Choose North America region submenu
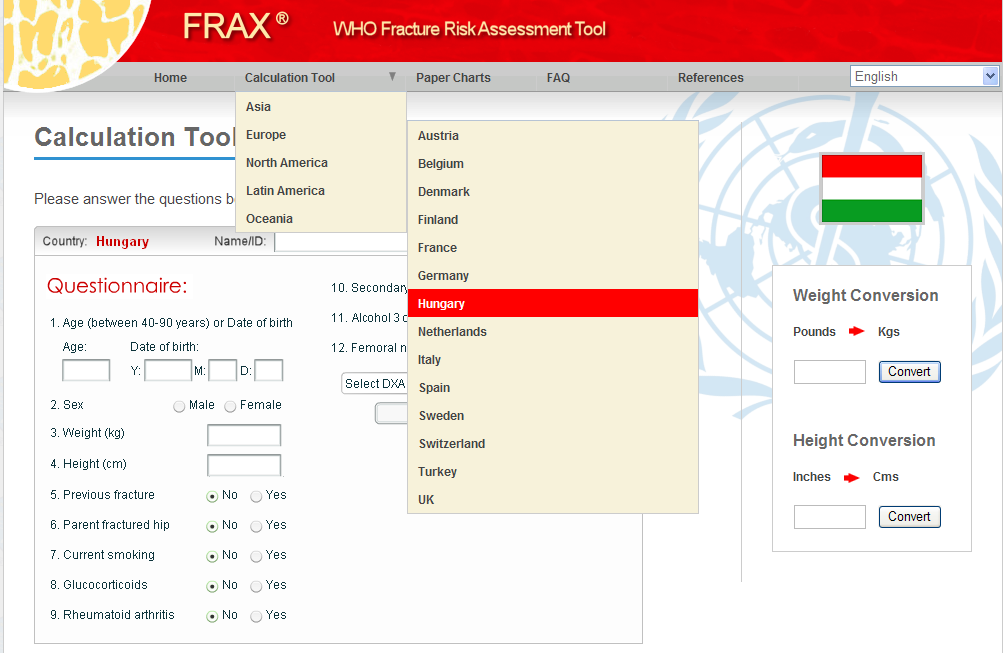 coord(321,163)
